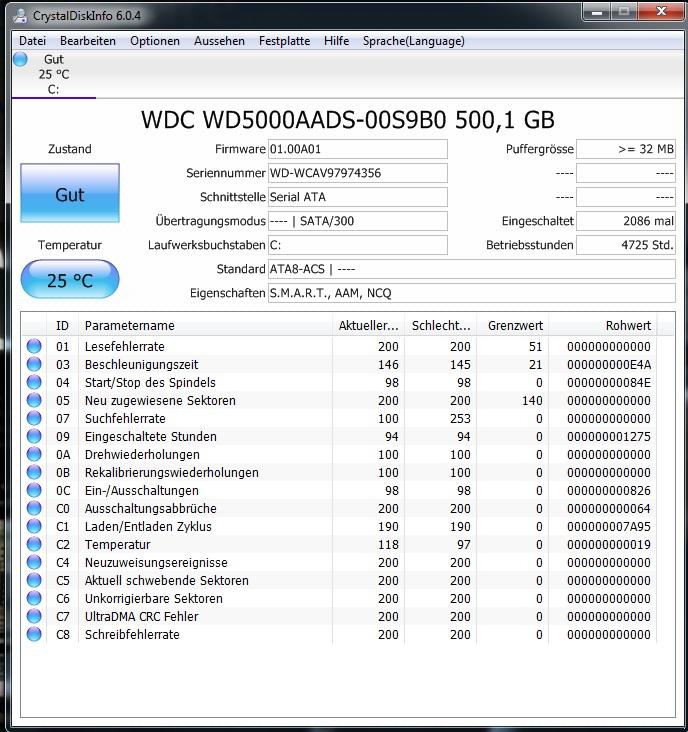Click the Schnittstelle field Serial ATA

tap(358, 197)
